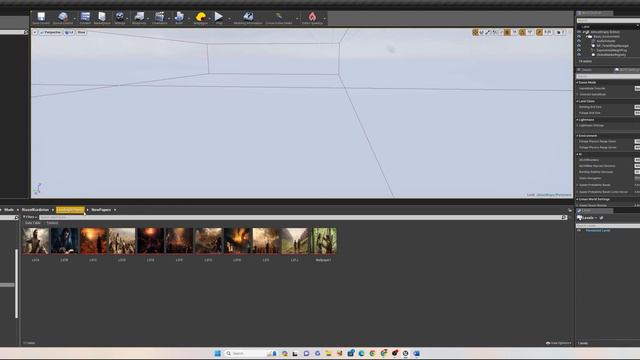Toggle viewport scale snapping icon
Screen dimensions: 640x360
(x=539, y=32)
